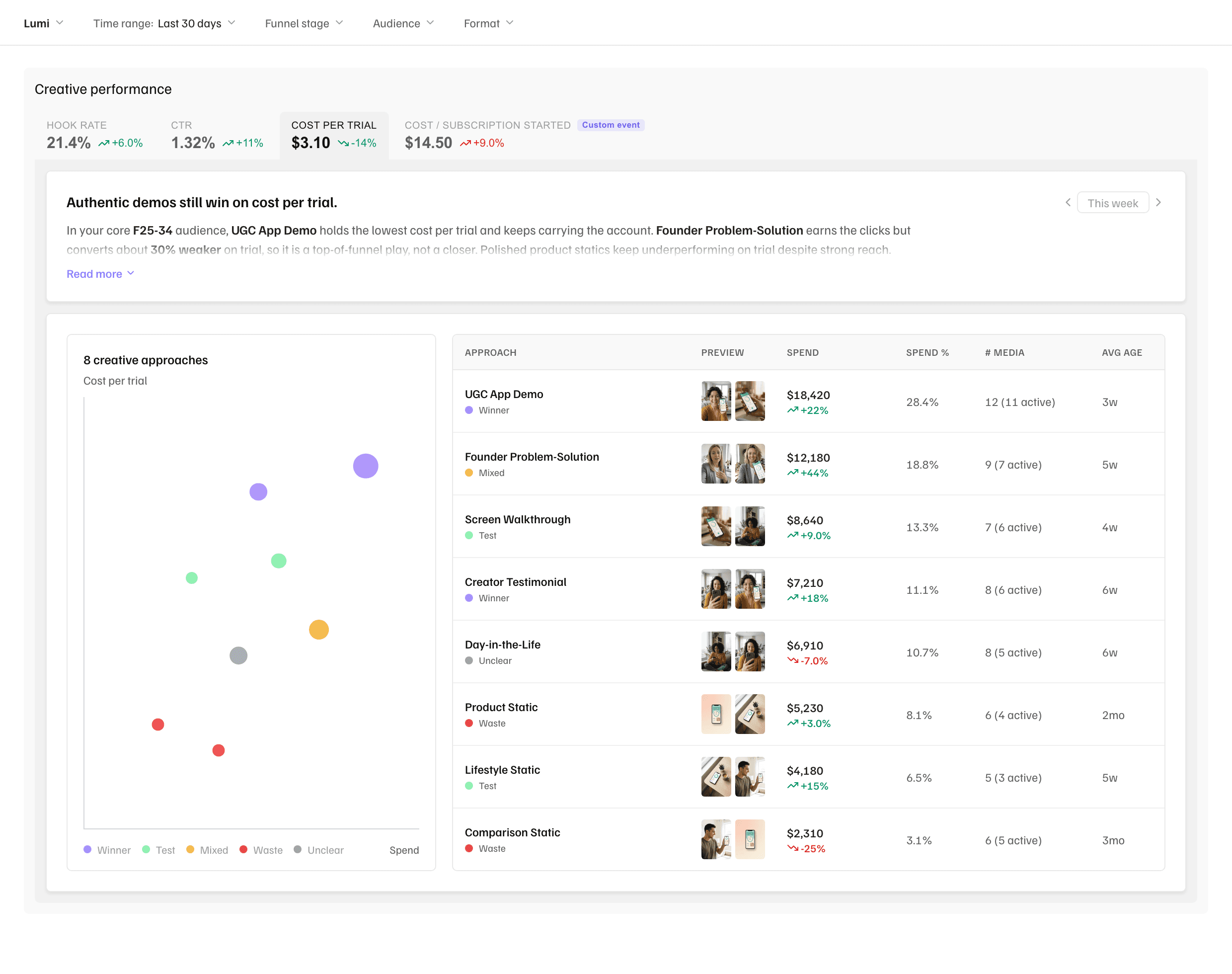The width and height of the screenshot is (1232, 974).
Task: Go to previous week insight arrow
Action: [1068, 202]
